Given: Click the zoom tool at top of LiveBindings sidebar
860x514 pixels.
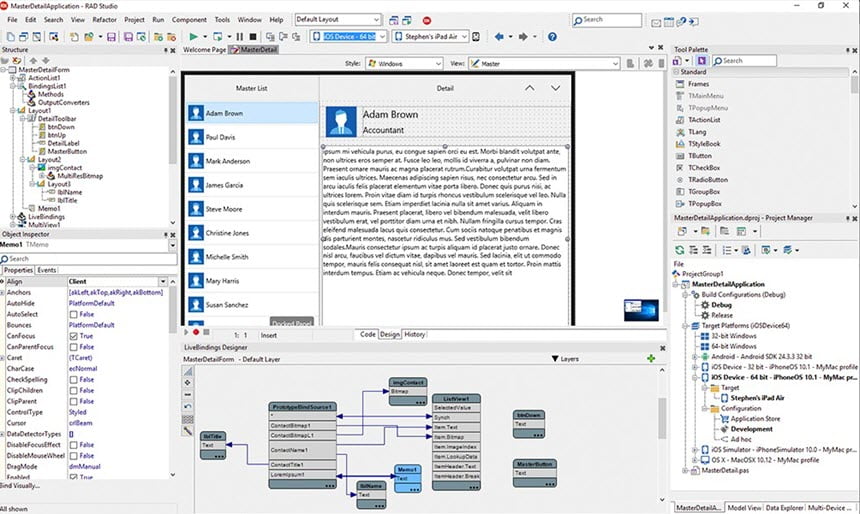Looking at the screenshot, I should click(188, 371).
